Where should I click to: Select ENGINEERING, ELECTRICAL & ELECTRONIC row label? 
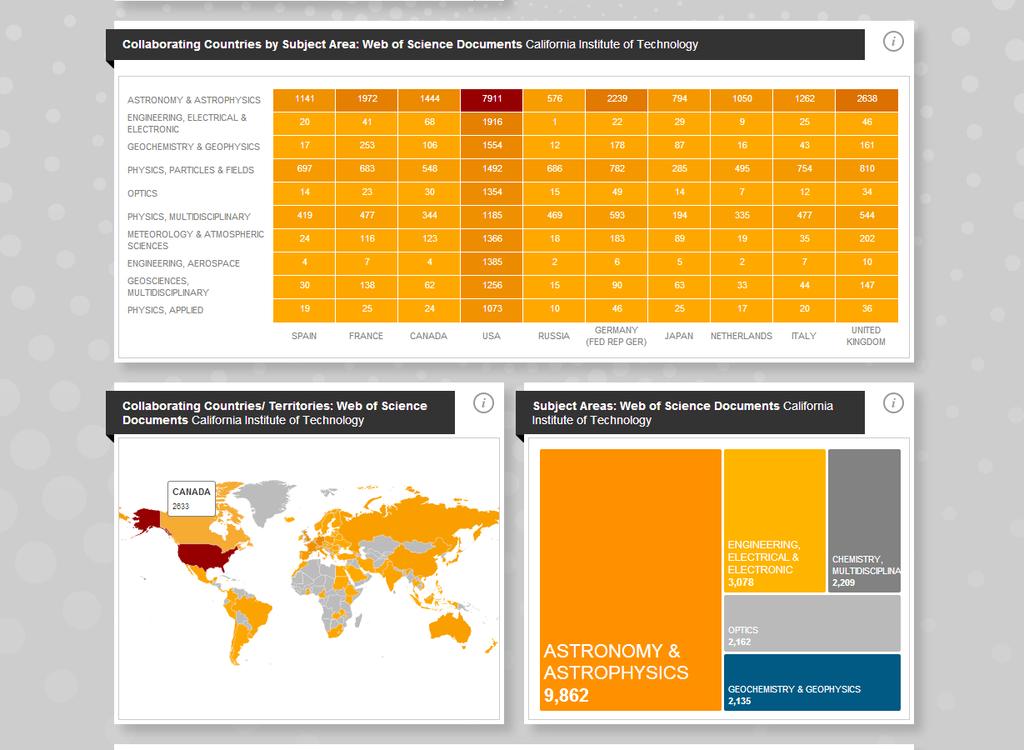187,123
